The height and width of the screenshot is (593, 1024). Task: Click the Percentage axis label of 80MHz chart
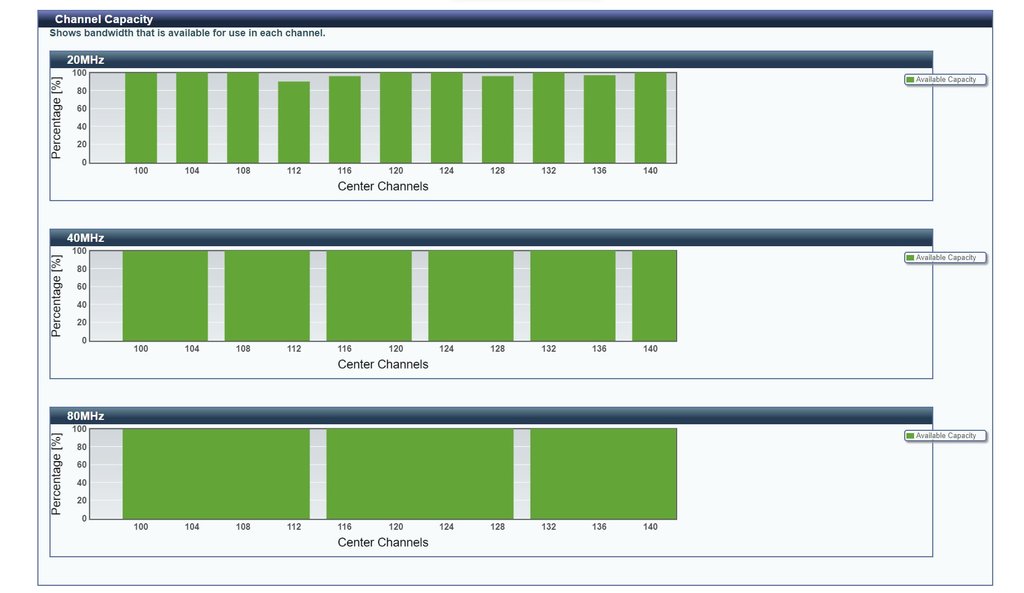56,473
